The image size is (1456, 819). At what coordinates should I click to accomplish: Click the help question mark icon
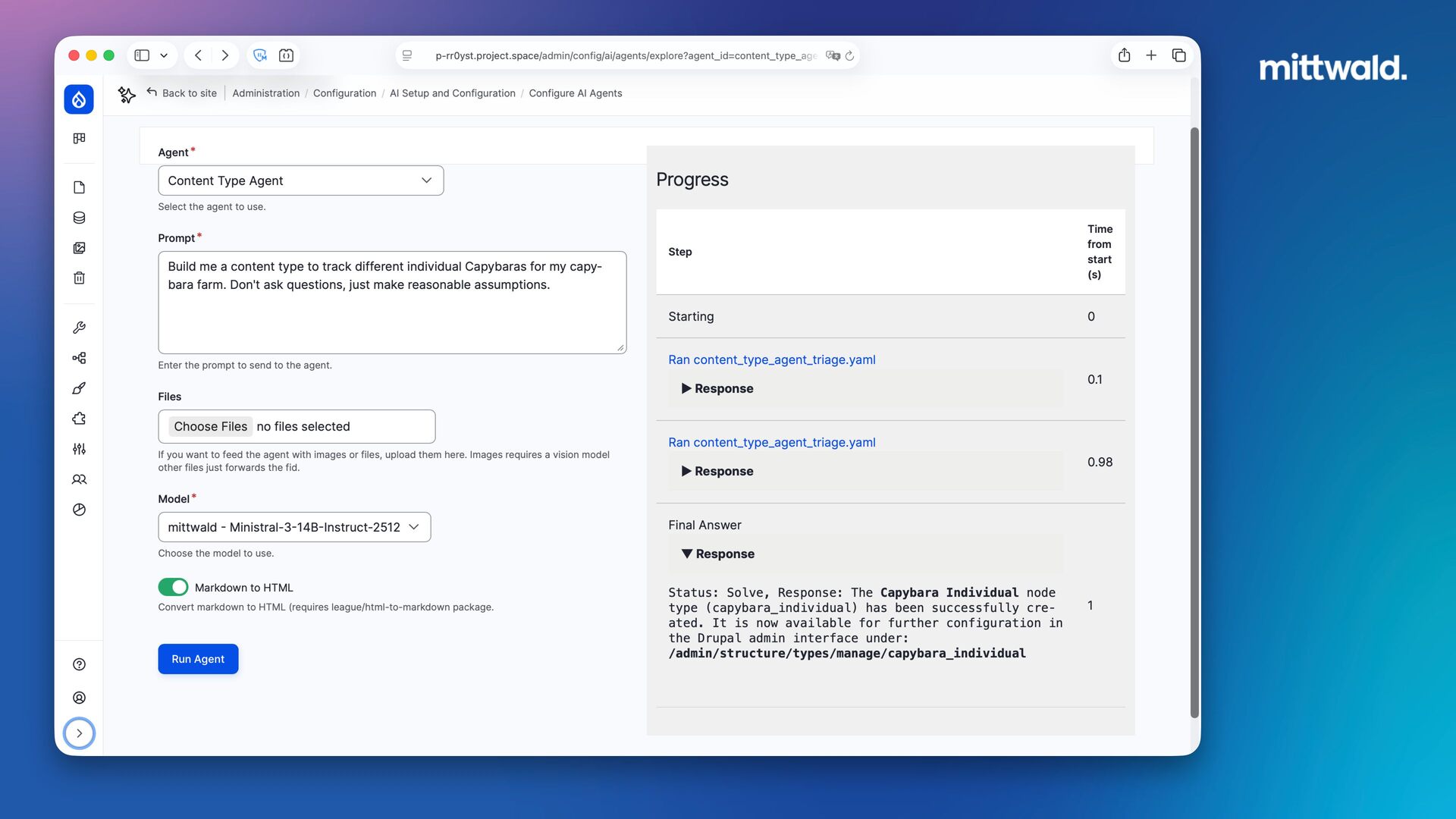tap(79, 664)
